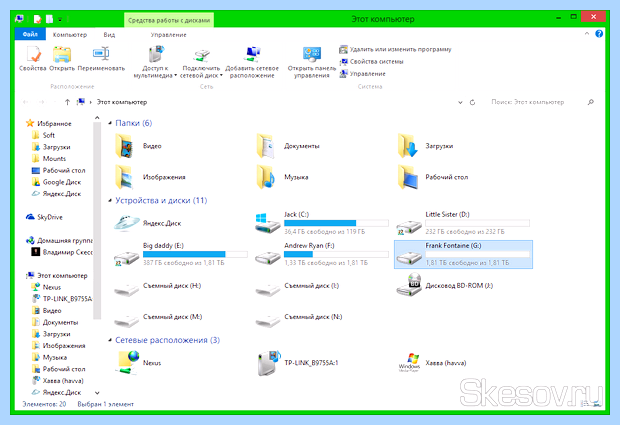The image size is (620, 425).
Task: Select removable disk Съемный диск (H:)
Action: [x=158, y=289]
